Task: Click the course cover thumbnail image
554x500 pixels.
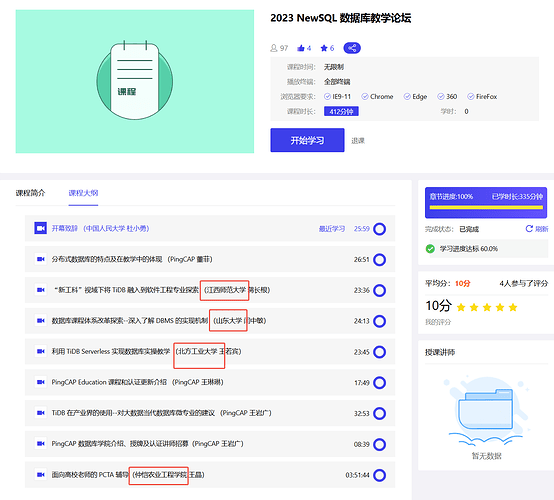Action: click(135, 81)
